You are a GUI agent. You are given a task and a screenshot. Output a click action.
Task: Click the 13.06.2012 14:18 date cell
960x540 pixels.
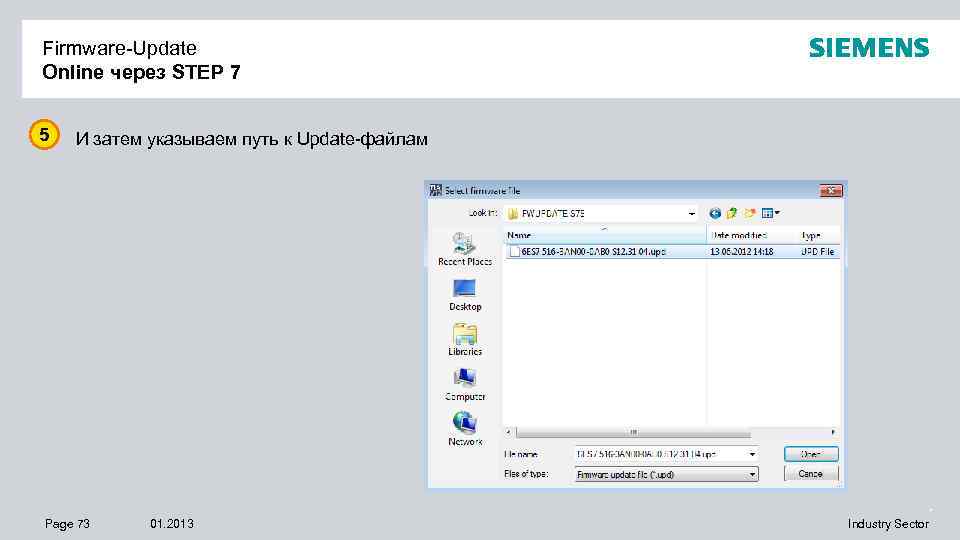(x=741, y=252)
